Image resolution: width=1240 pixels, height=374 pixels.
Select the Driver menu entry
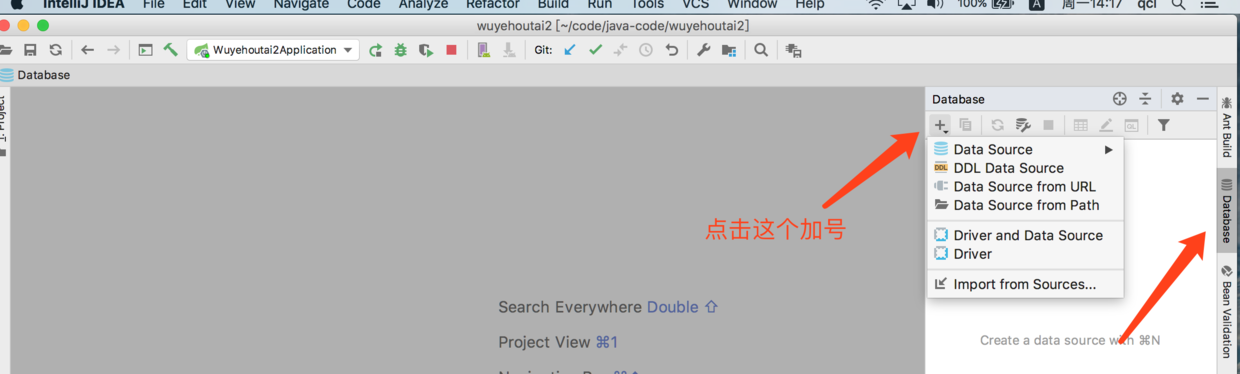pyautogui.click(x=1025, y=254)
